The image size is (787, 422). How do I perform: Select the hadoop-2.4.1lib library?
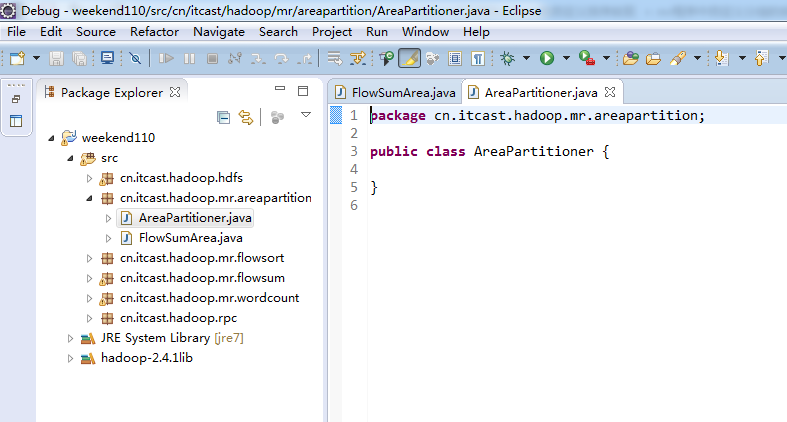click(147, 358)
